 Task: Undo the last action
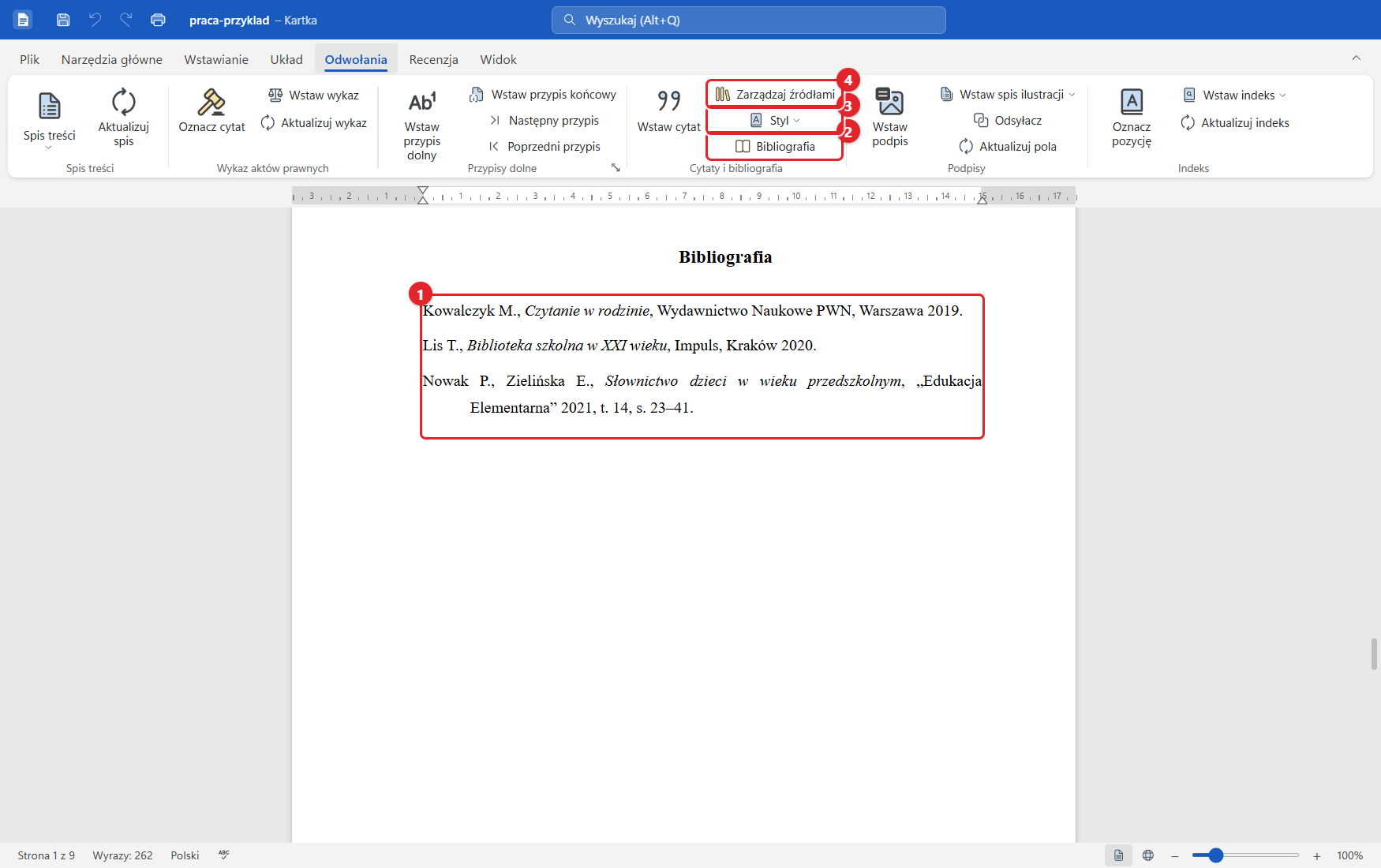coord(95,20)
